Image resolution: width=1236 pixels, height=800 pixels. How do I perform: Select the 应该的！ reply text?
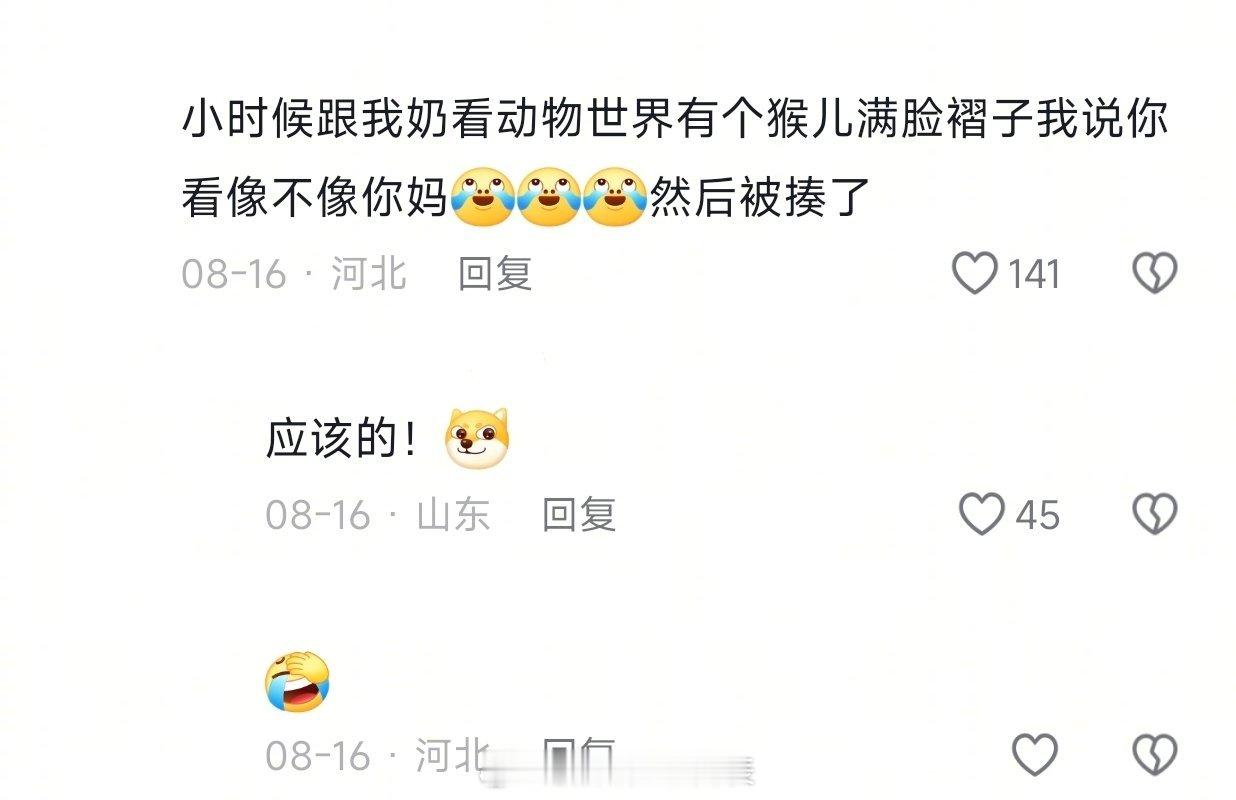tap(342, 440)
